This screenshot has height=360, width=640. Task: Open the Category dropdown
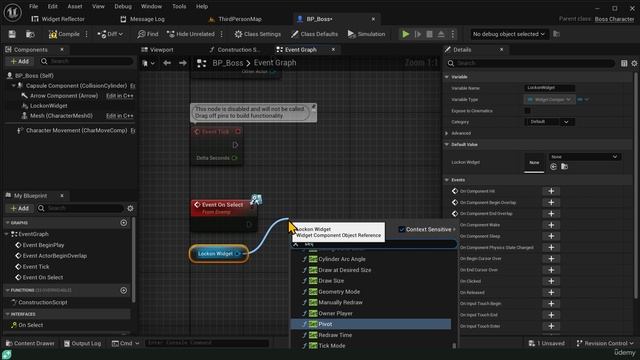pos(549,122)
